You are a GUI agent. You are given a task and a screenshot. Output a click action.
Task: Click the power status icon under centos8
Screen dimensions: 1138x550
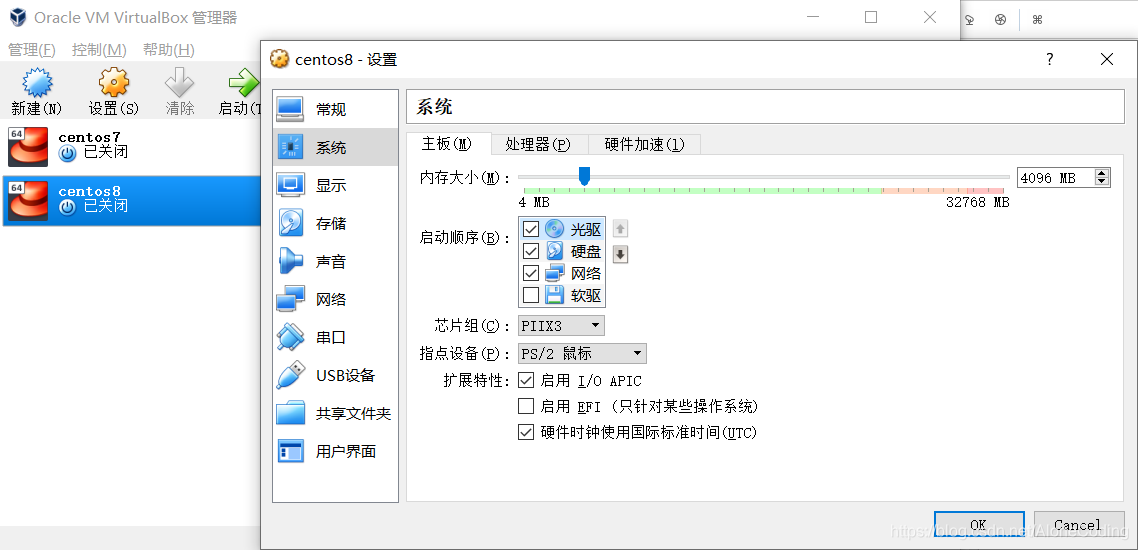(x=67, y=207)
